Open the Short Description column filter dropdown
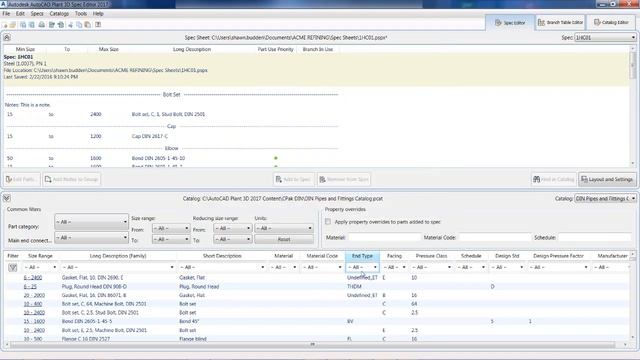Viewport: 640px width, 360px height. (x=222, y=267)
